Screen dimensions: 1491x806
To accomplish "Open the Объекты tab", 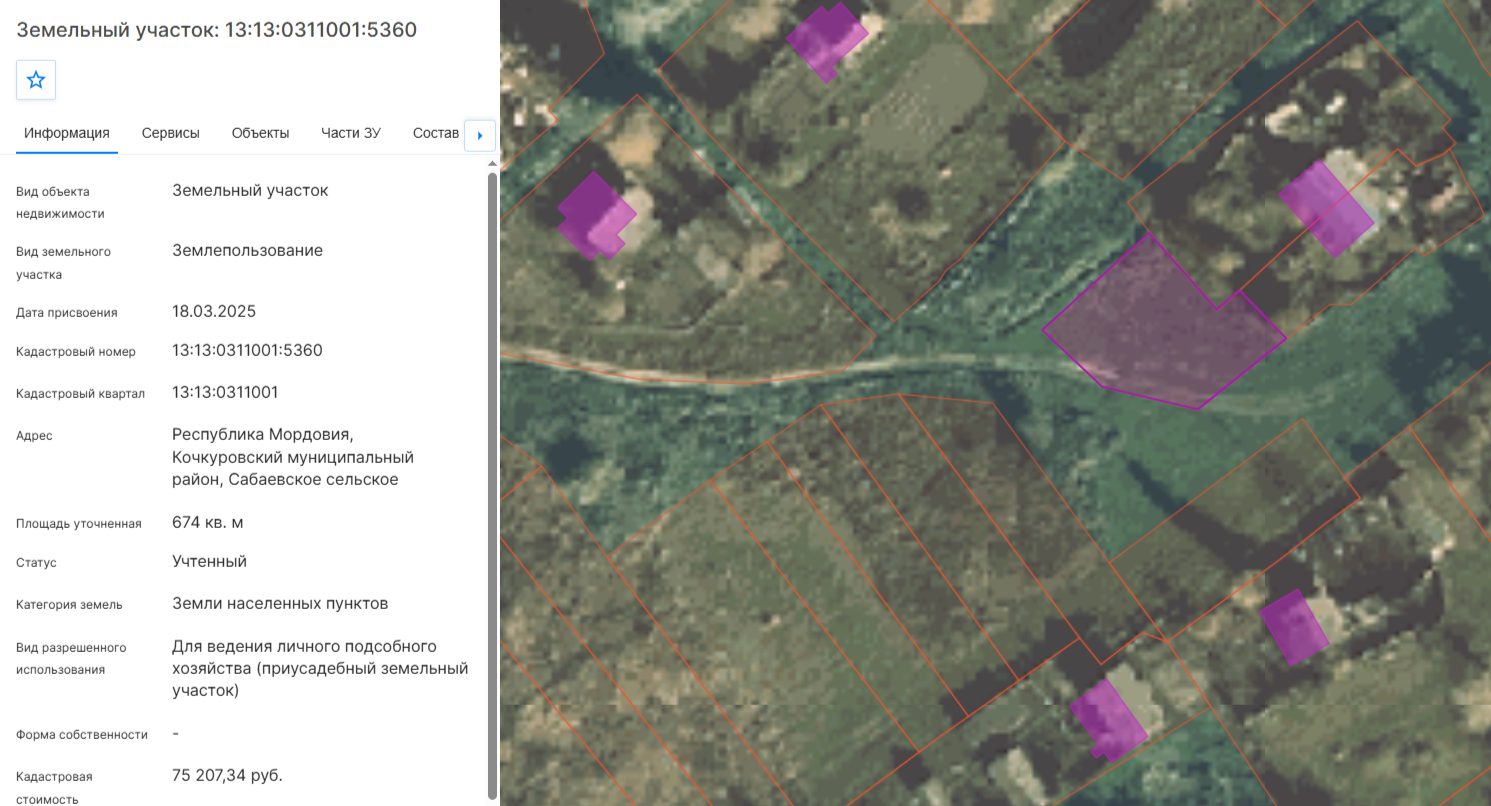I will click(260, 133).
